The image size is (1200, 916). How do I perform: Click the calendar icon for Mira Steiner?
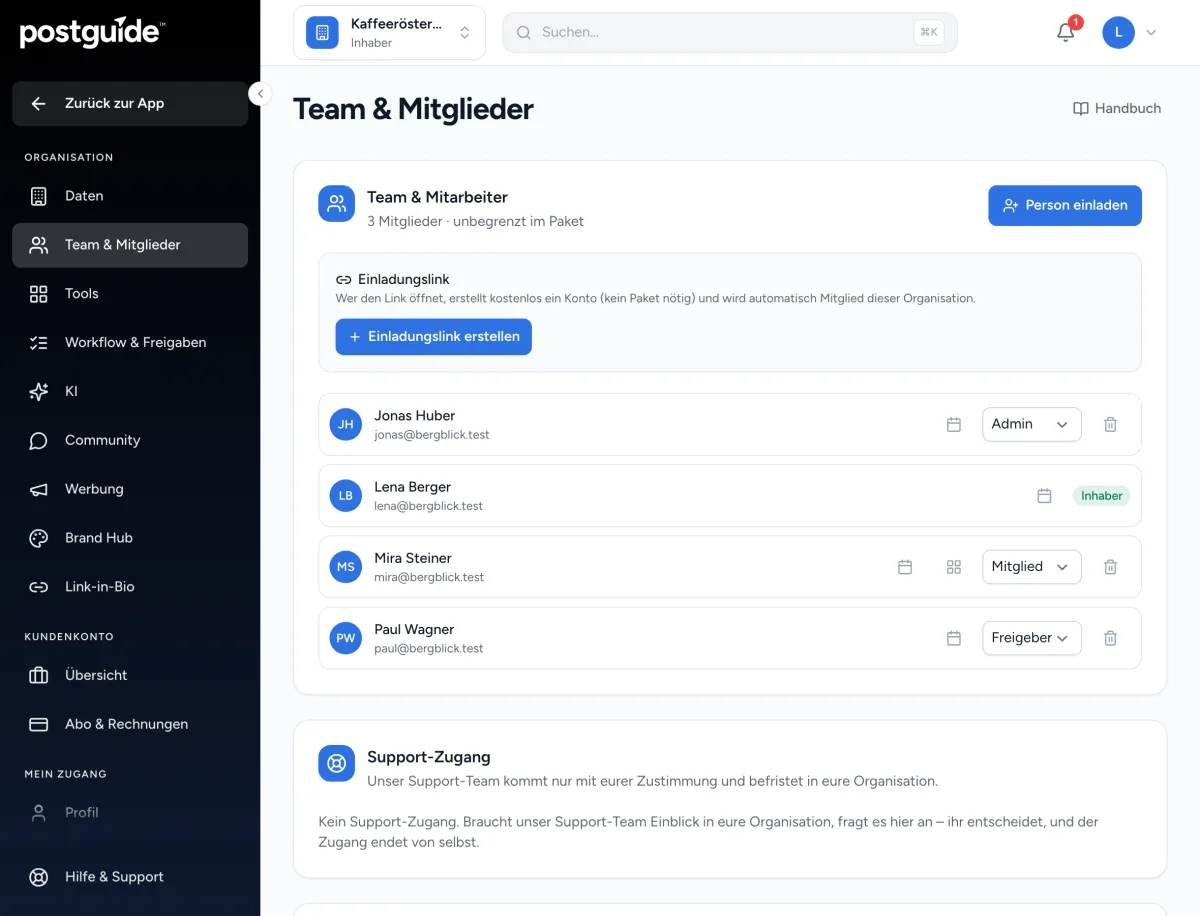point(905,567)
